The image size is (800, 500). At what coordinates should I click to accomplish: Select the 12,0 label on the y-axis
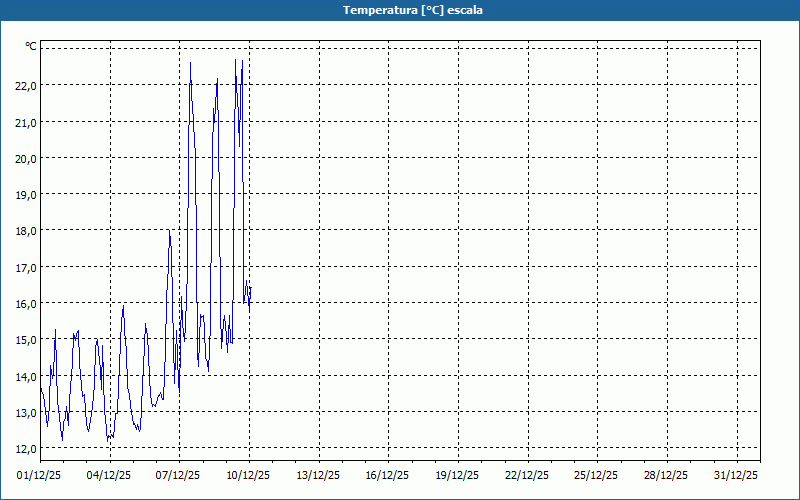[25, 448]
